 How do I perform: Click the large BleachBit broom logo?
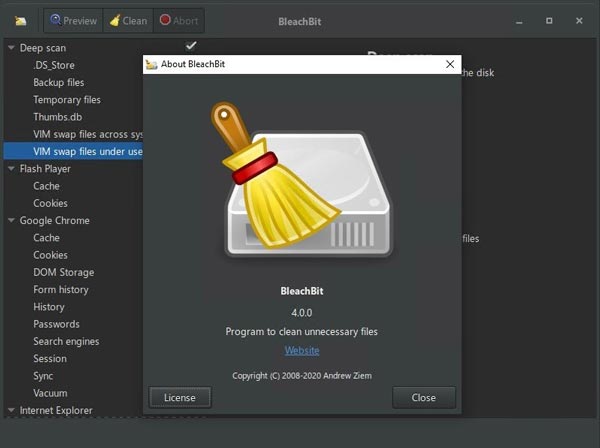[301, 180]
